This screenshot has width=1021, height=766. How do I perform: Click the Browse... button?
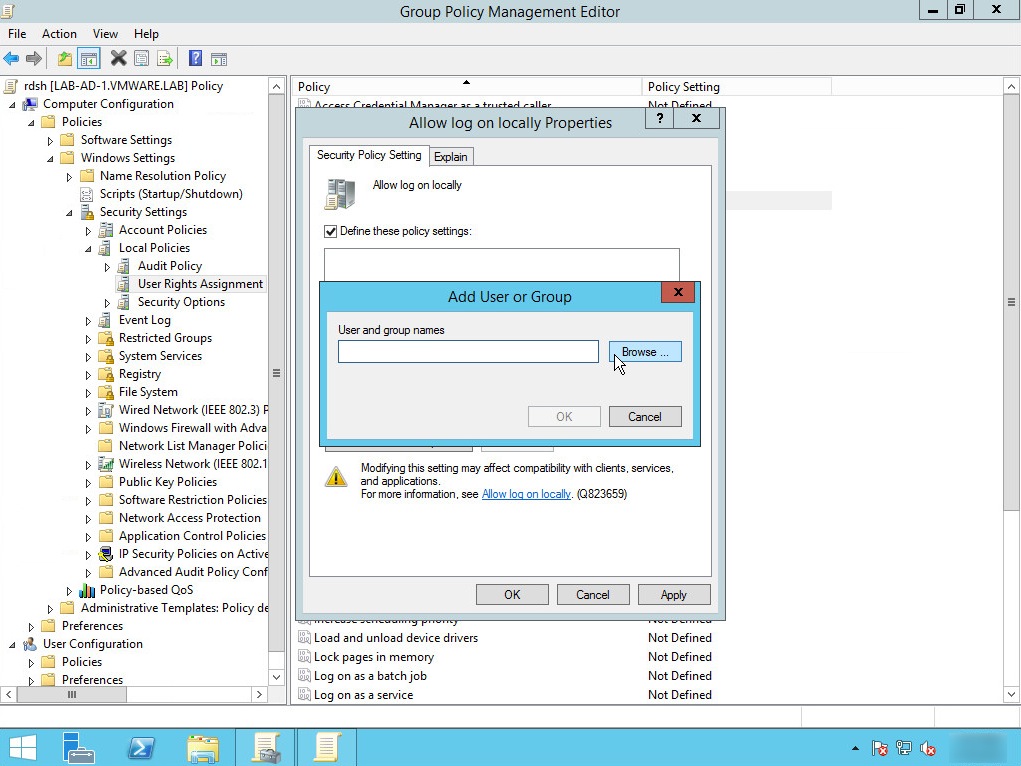click(645, 352)
